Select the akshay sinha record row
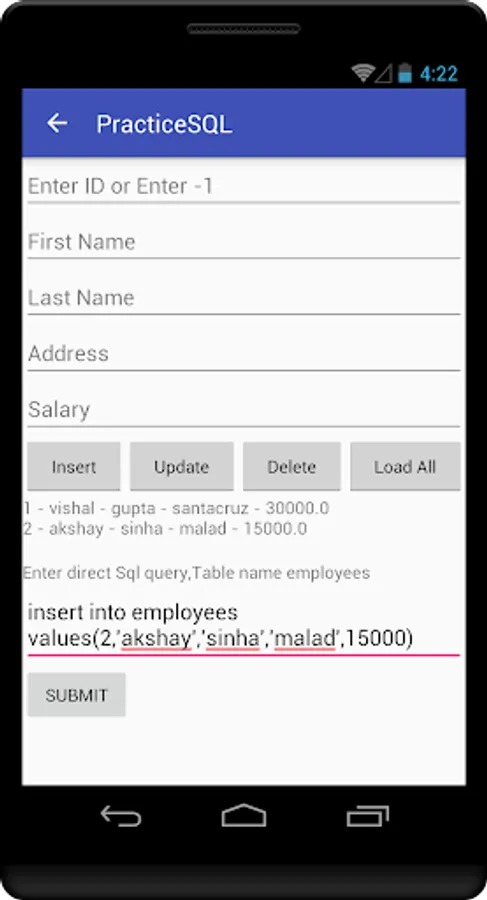The image size is (487, 900). pyautogui.click(x=165, y=528)
